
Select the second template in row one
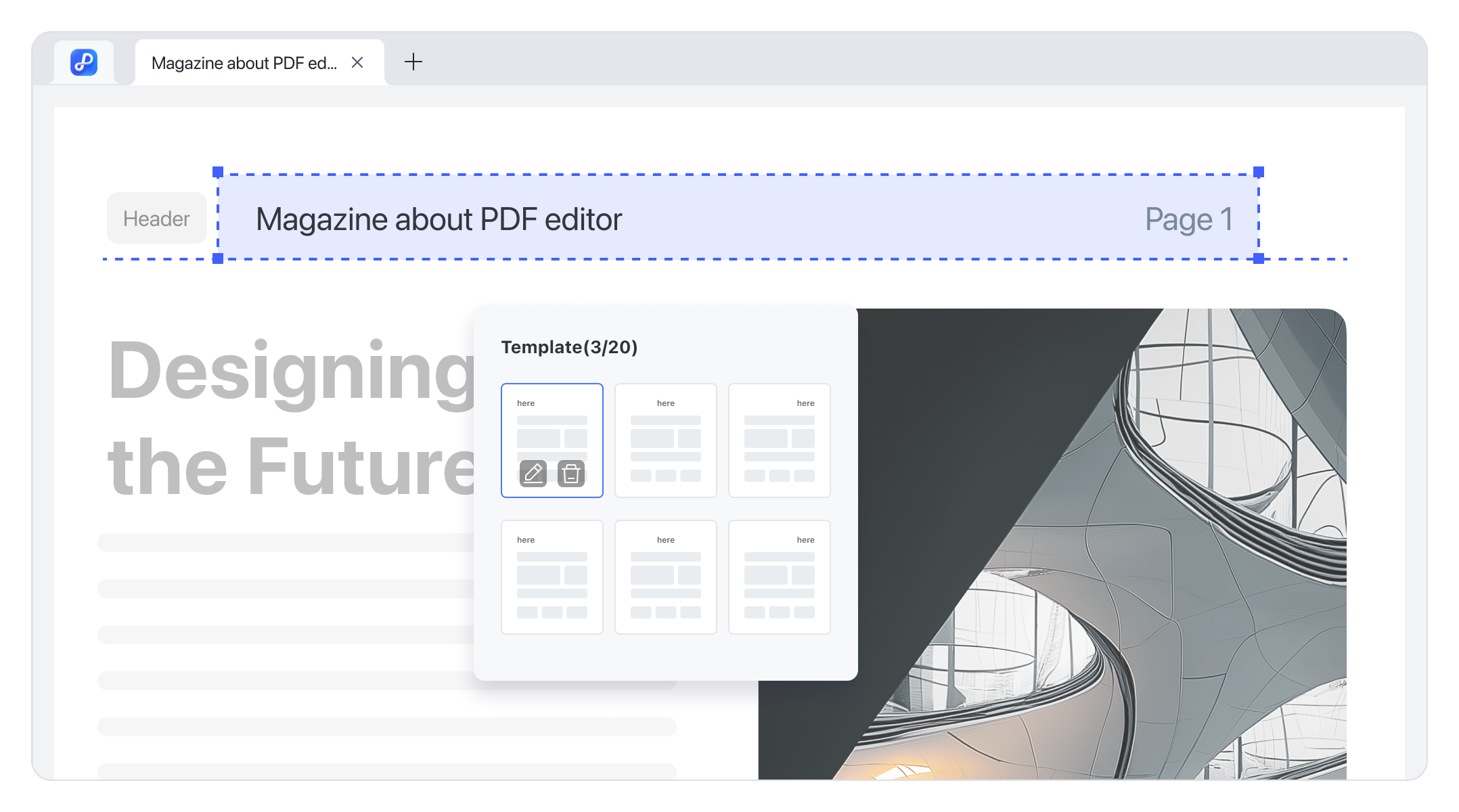coord(666,440)
